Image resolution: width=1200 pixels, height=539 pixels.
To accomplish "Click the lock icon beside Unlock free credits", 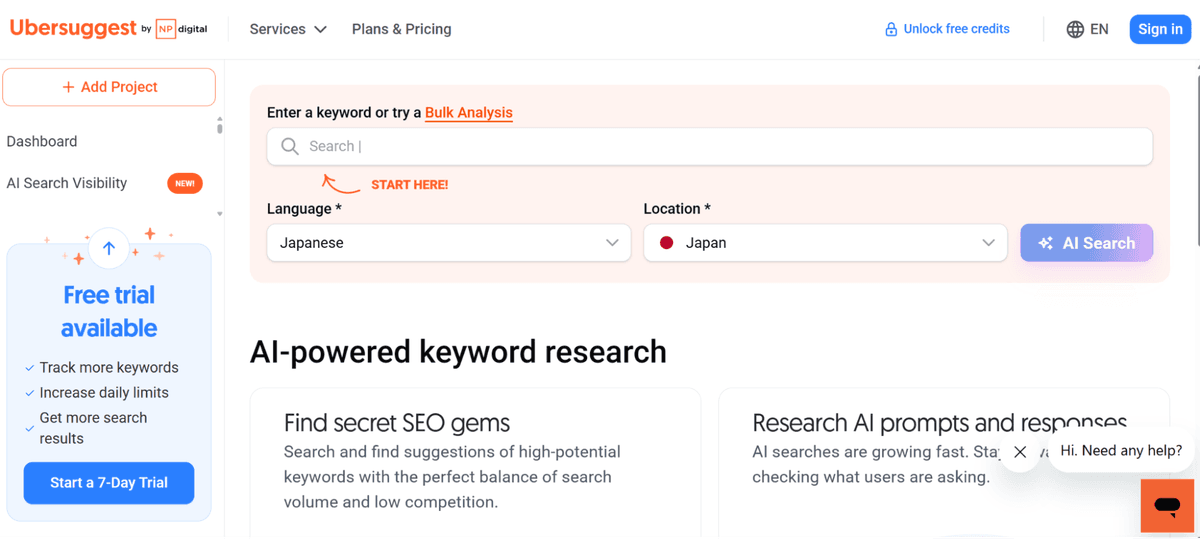I will [x=891, y=29].
